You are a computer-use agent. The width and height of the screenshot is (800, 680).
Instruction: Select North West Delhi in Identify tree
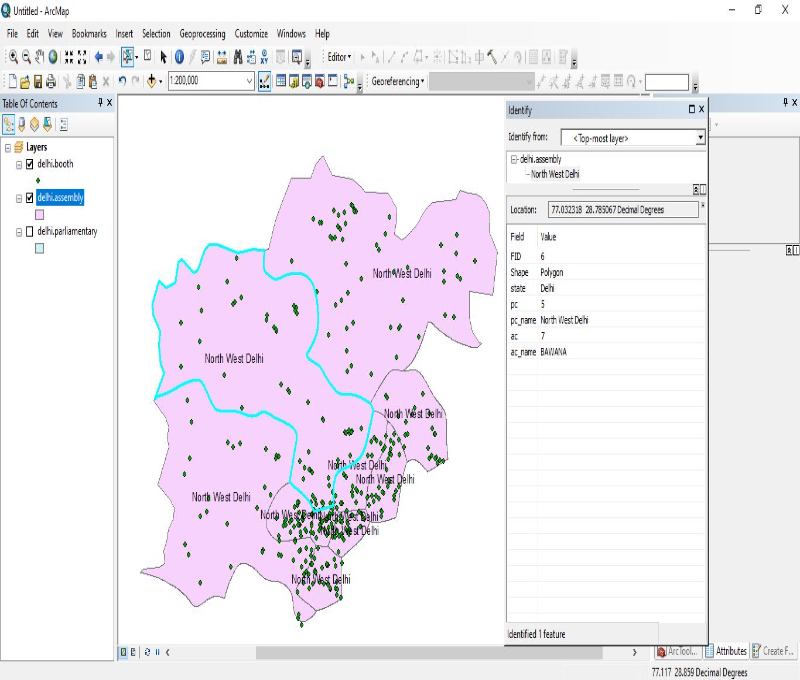point(555,173)
